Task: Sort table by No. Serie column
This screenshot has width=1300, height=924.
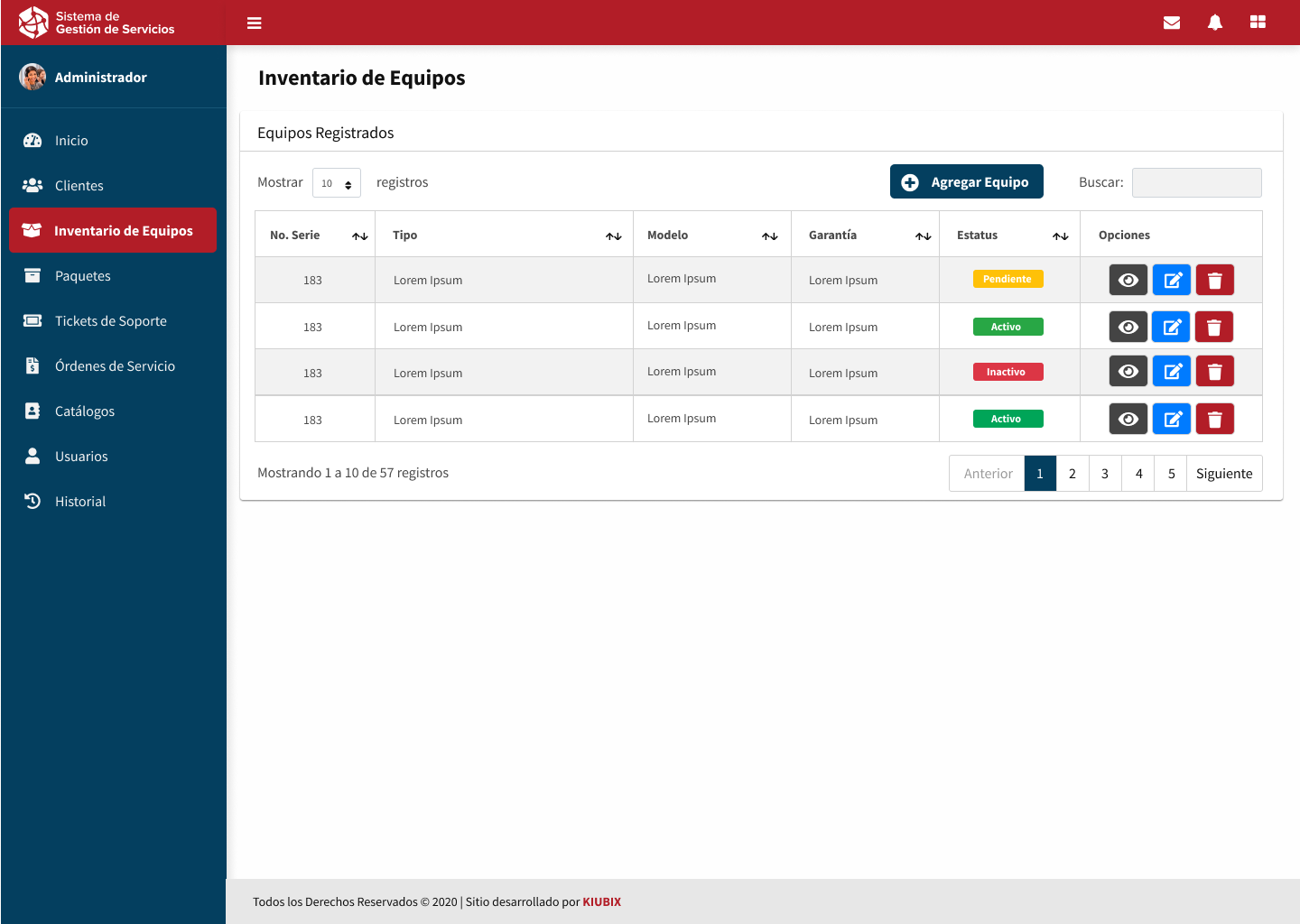Action: pyautogui.click(x=359, y=236)
